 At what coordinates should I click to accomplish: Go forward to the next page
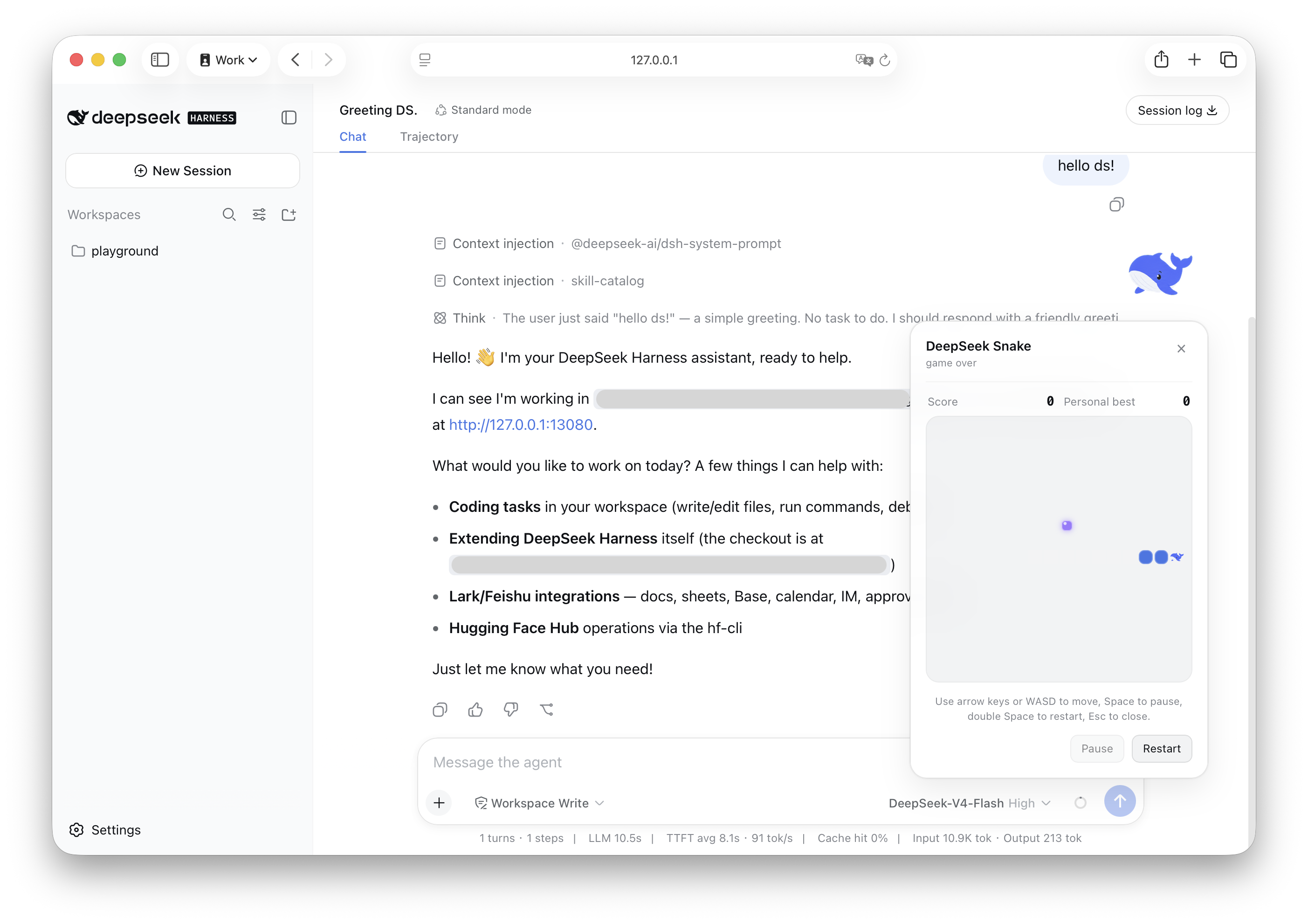click(x=328, y=60)
